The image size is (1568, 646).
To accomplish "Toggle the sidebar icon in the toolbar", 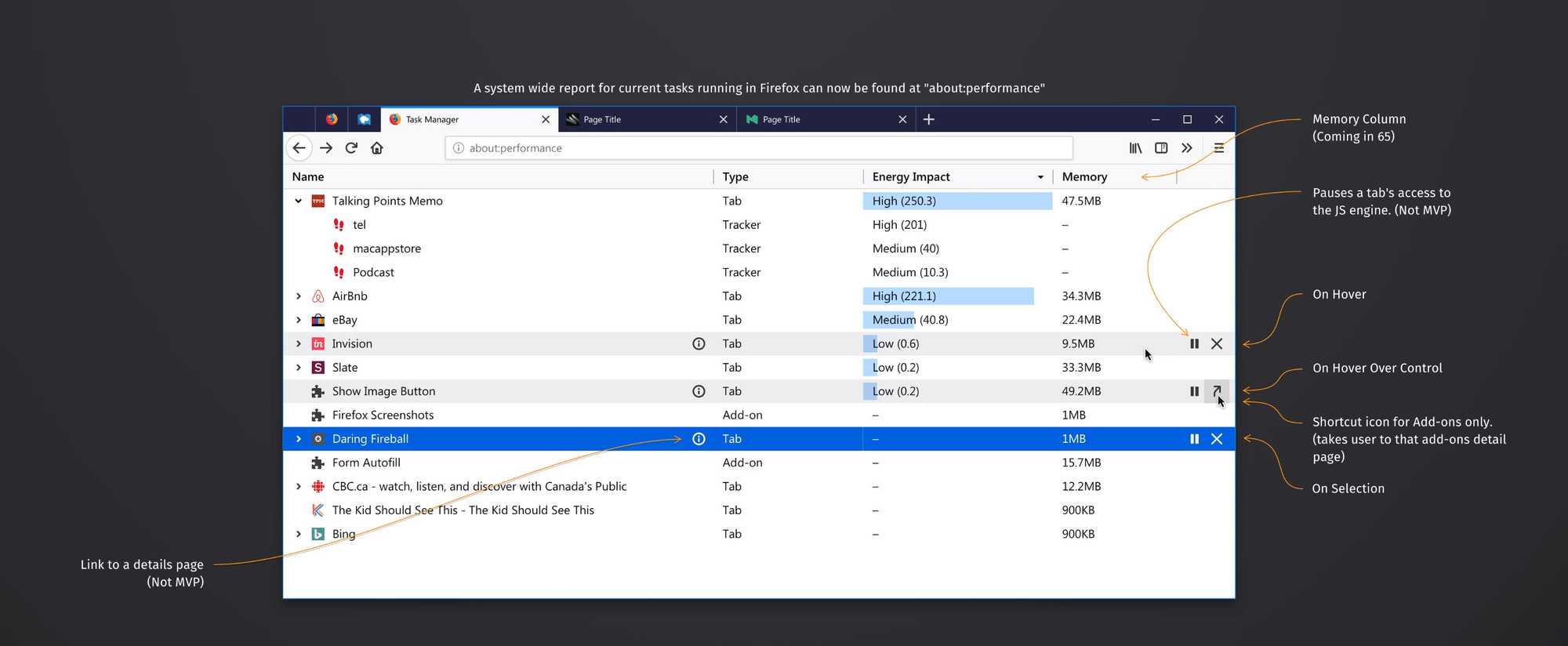I will click(x=1161, y=148).
